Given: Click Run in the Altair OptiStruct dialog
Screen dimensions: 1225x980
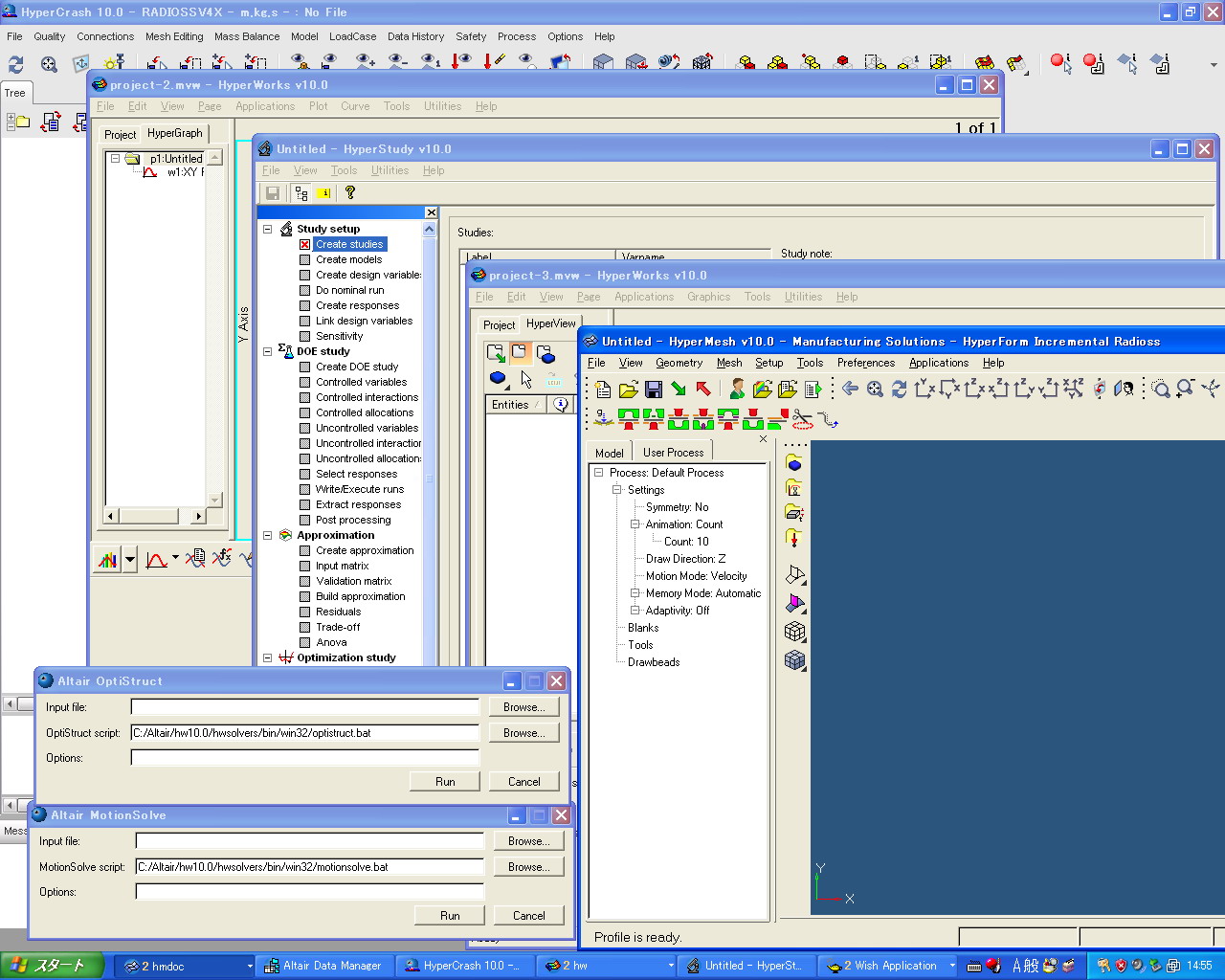Looking at the screenshot, I should (x=445, y=782).
